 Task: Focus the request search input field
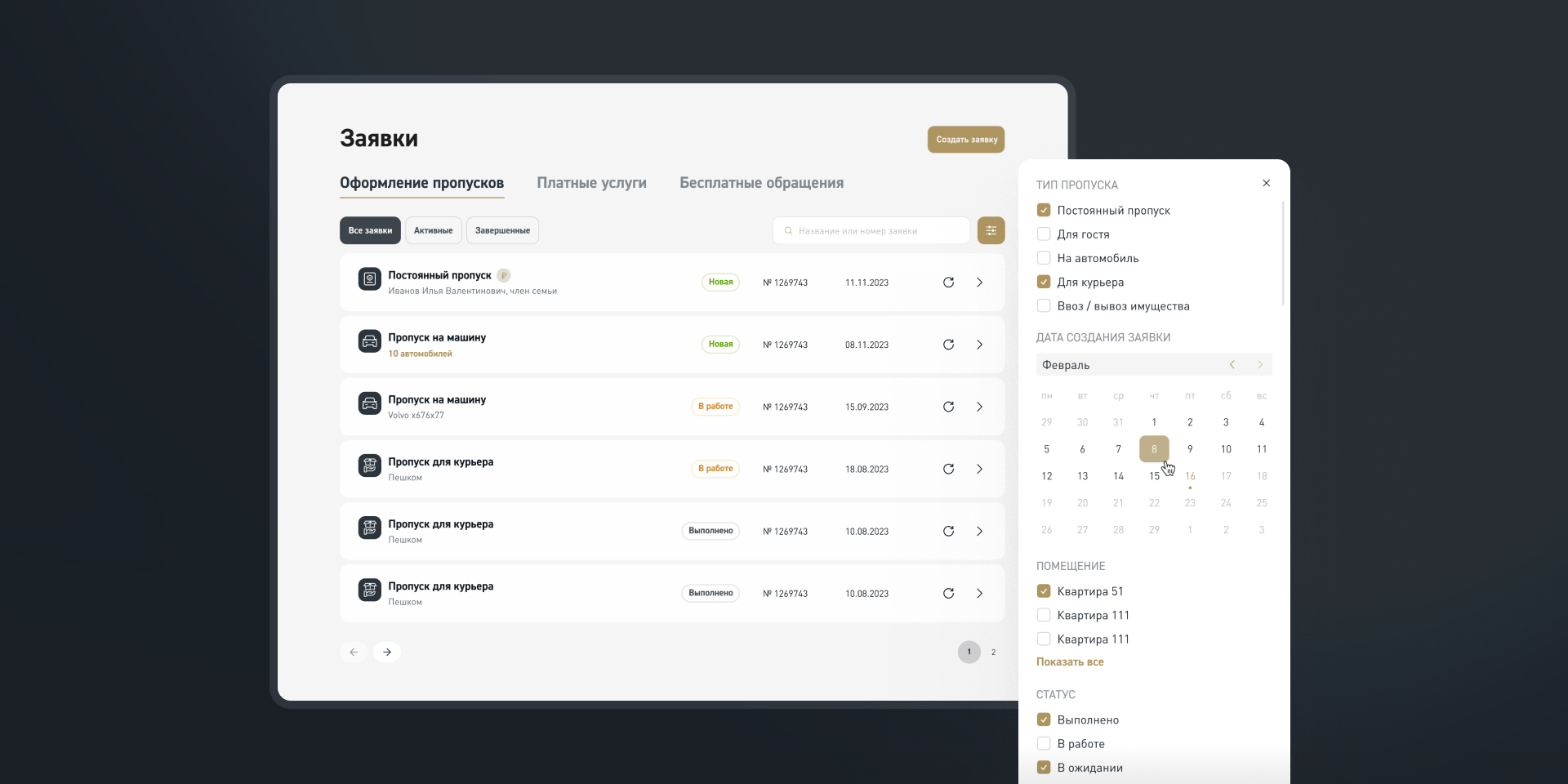[874, 231]
